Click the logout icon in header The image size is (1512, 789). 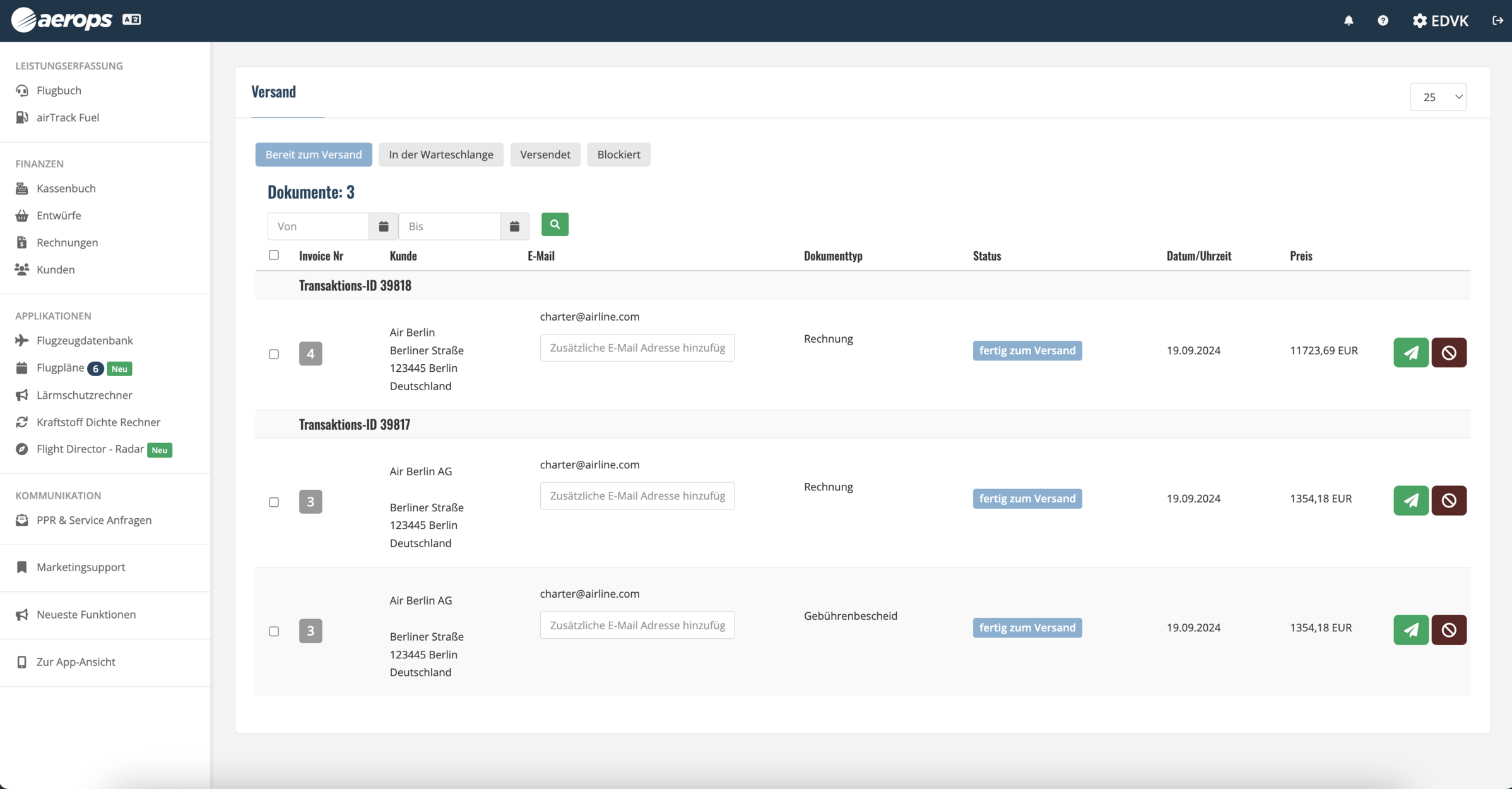pos(1497,20)
